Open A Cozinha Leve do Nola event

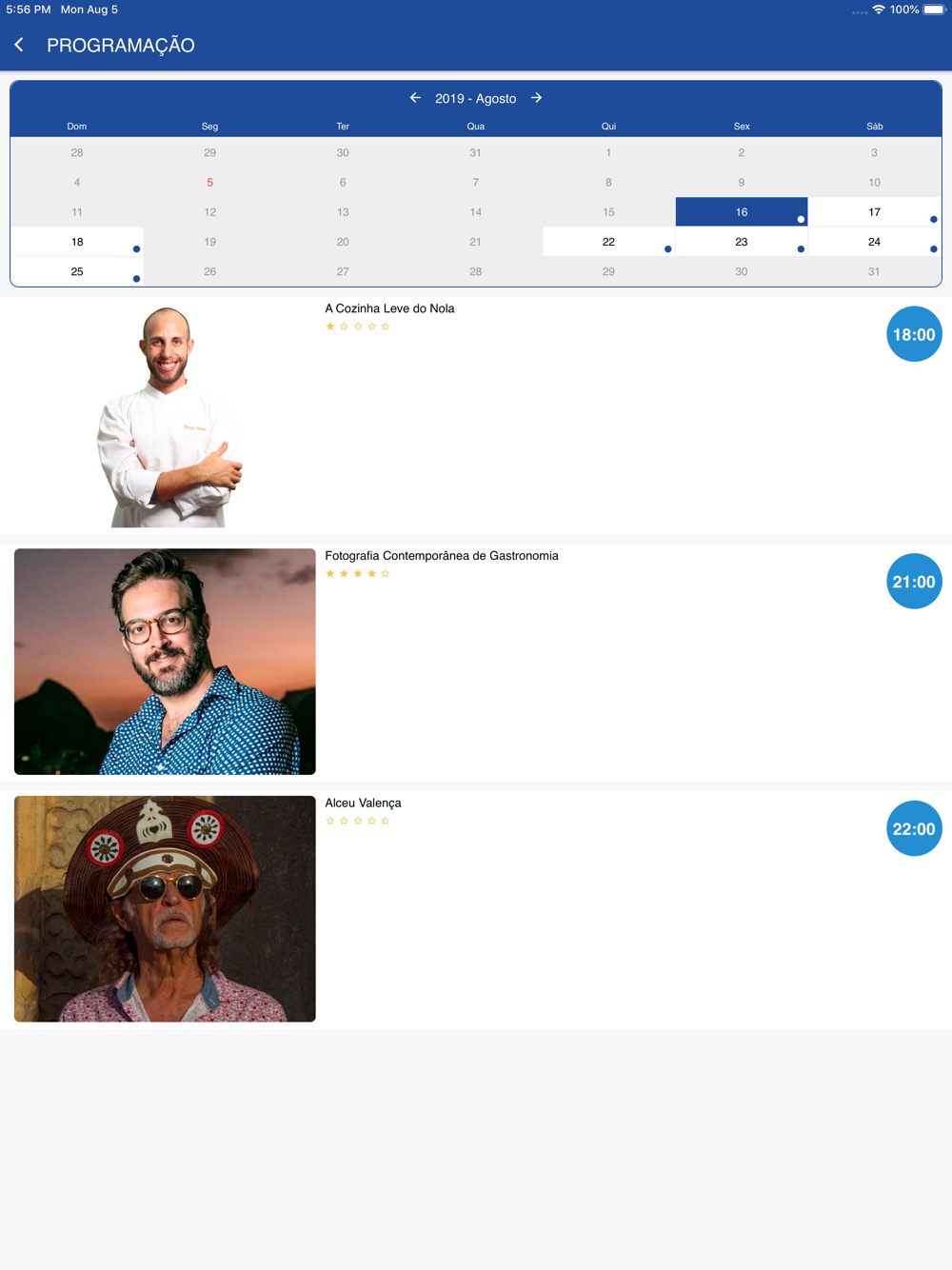pyautogui.click(x=389, y=308)
